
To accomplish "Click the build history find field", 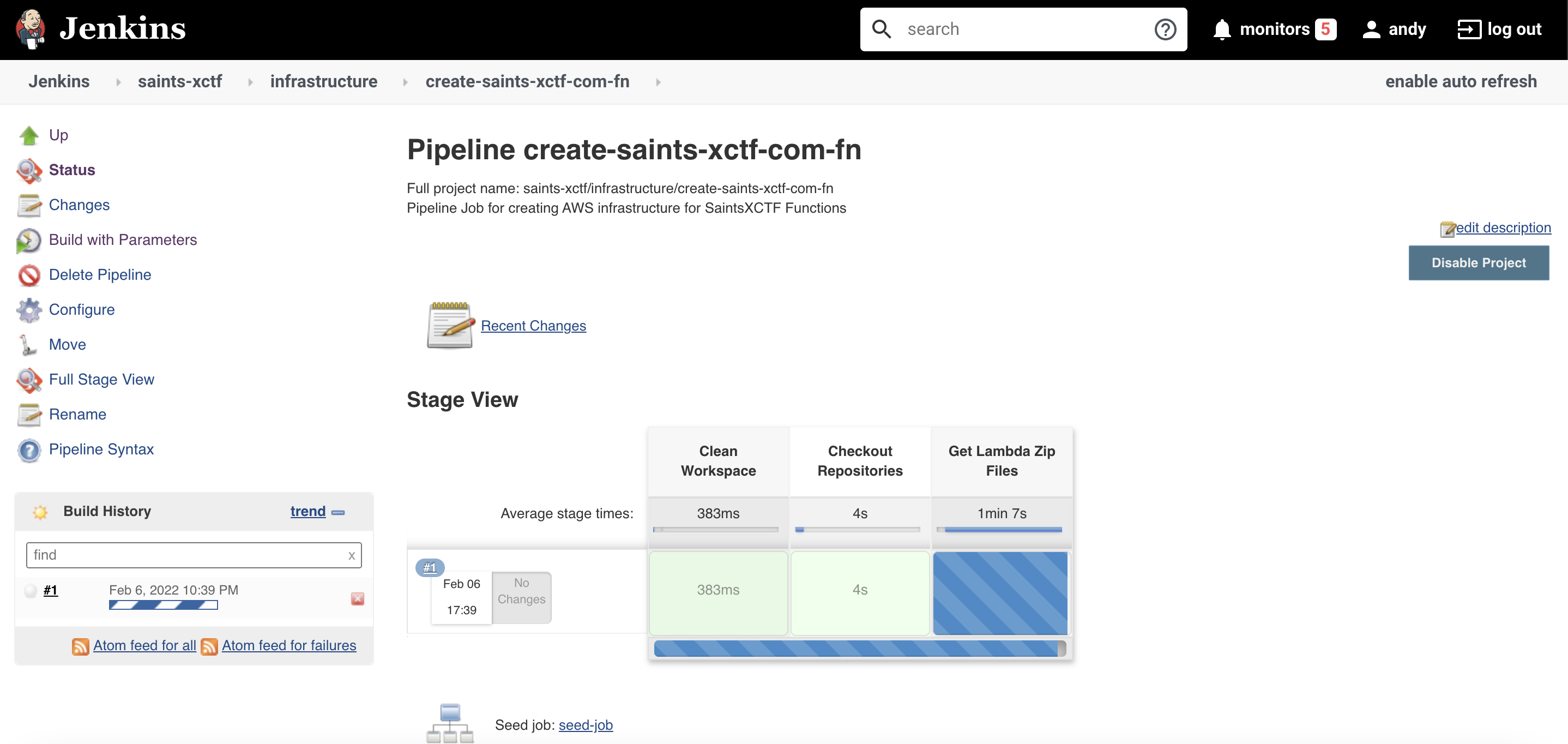I will click(194, 555).
